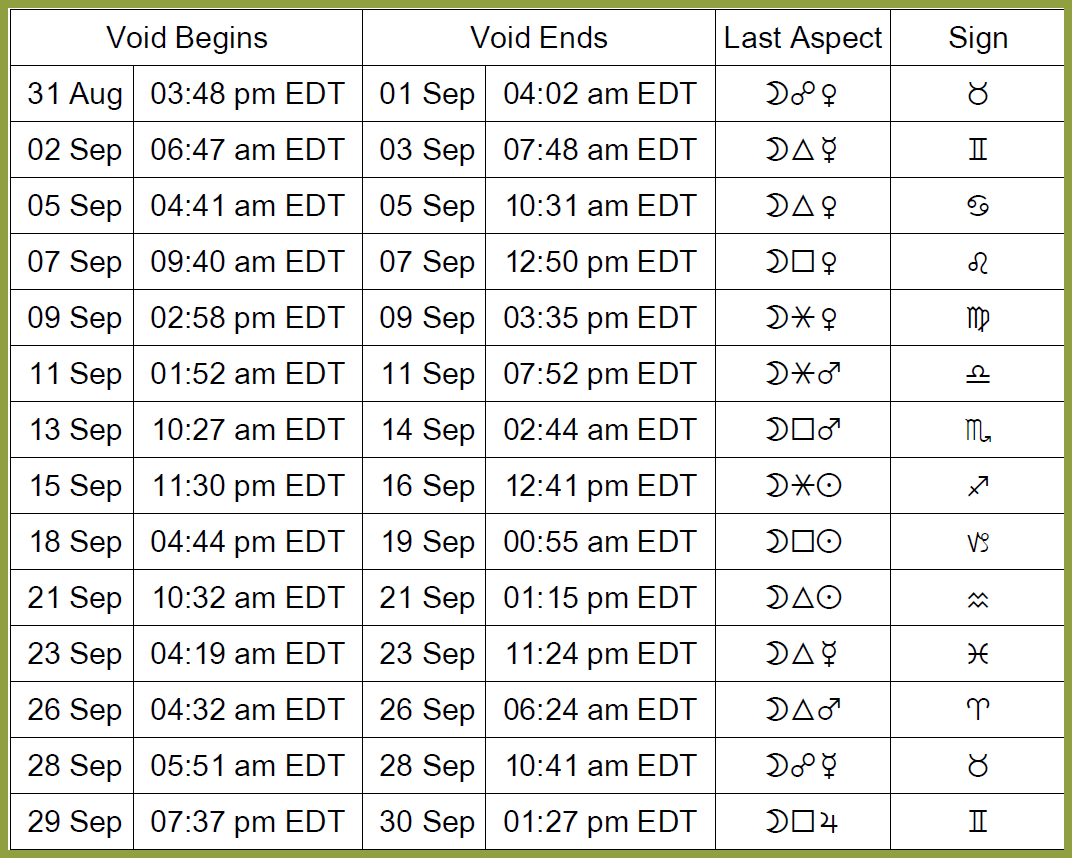Select the Moon square Jupiter aspect

[802, 822]
